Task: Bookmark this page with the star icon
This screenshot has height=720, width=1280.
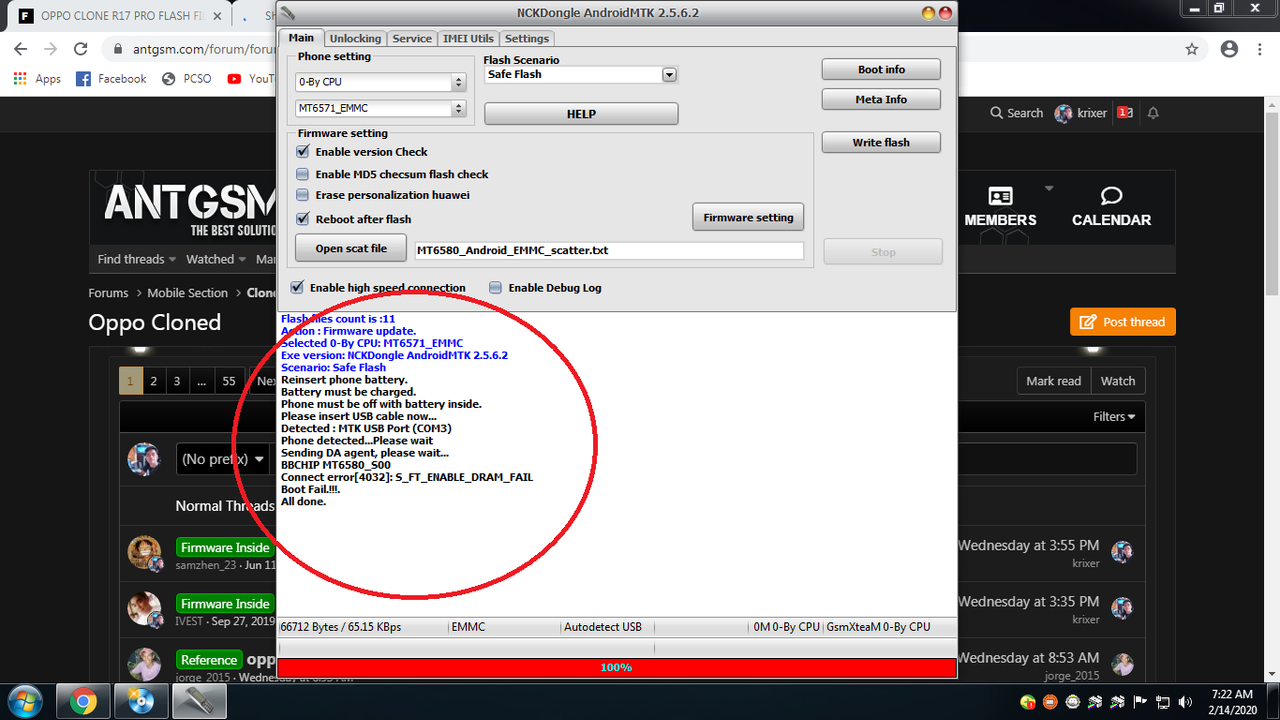Action: 1192,49
